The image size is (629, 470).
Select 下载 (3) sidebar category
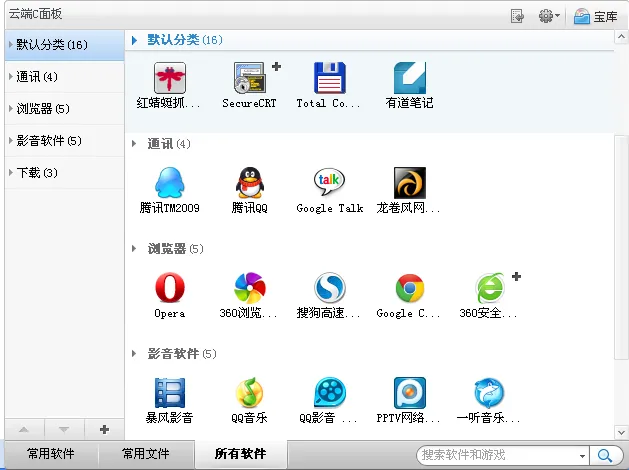pos(65,173)
